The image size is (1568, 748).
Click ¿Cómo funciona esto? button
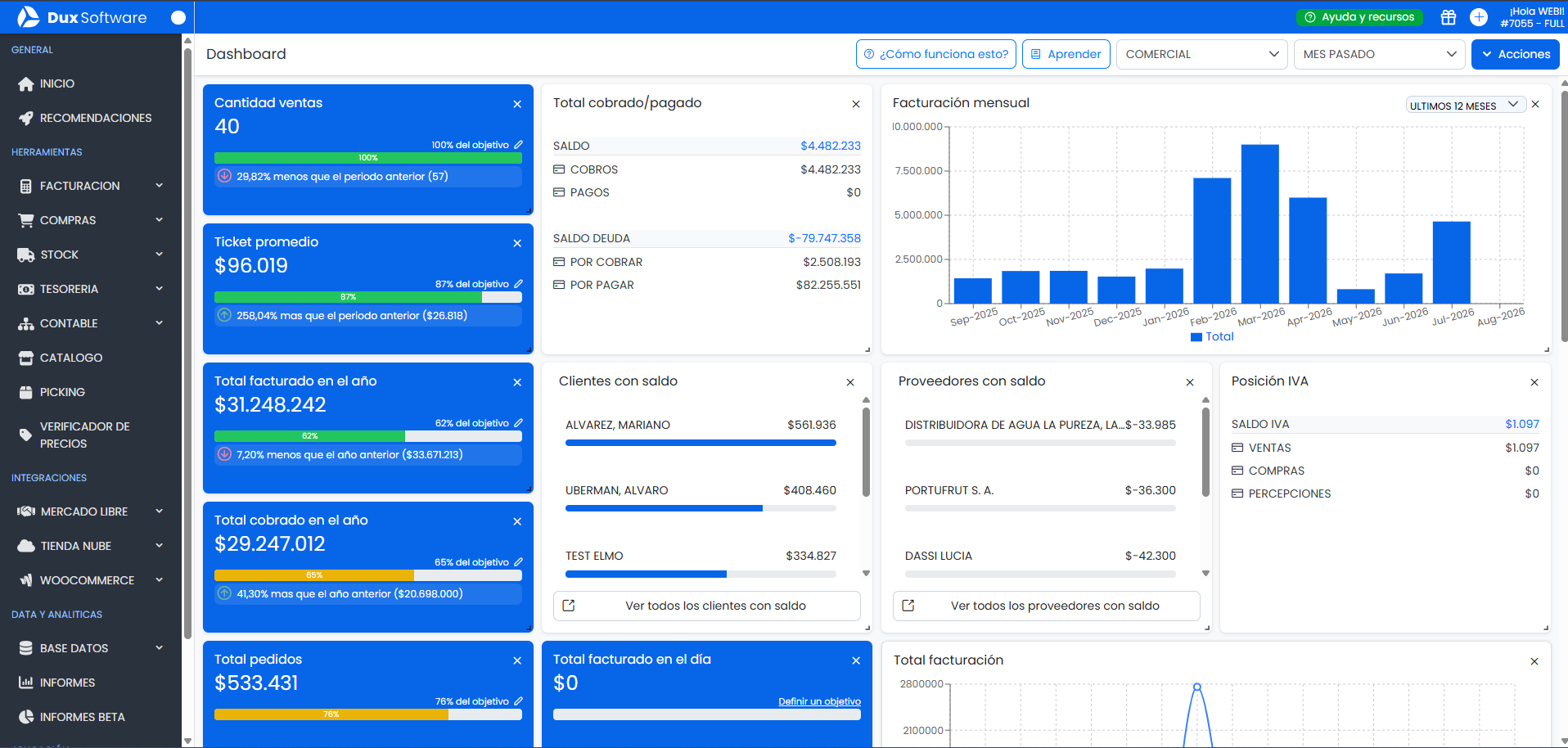tap(936, 54)
